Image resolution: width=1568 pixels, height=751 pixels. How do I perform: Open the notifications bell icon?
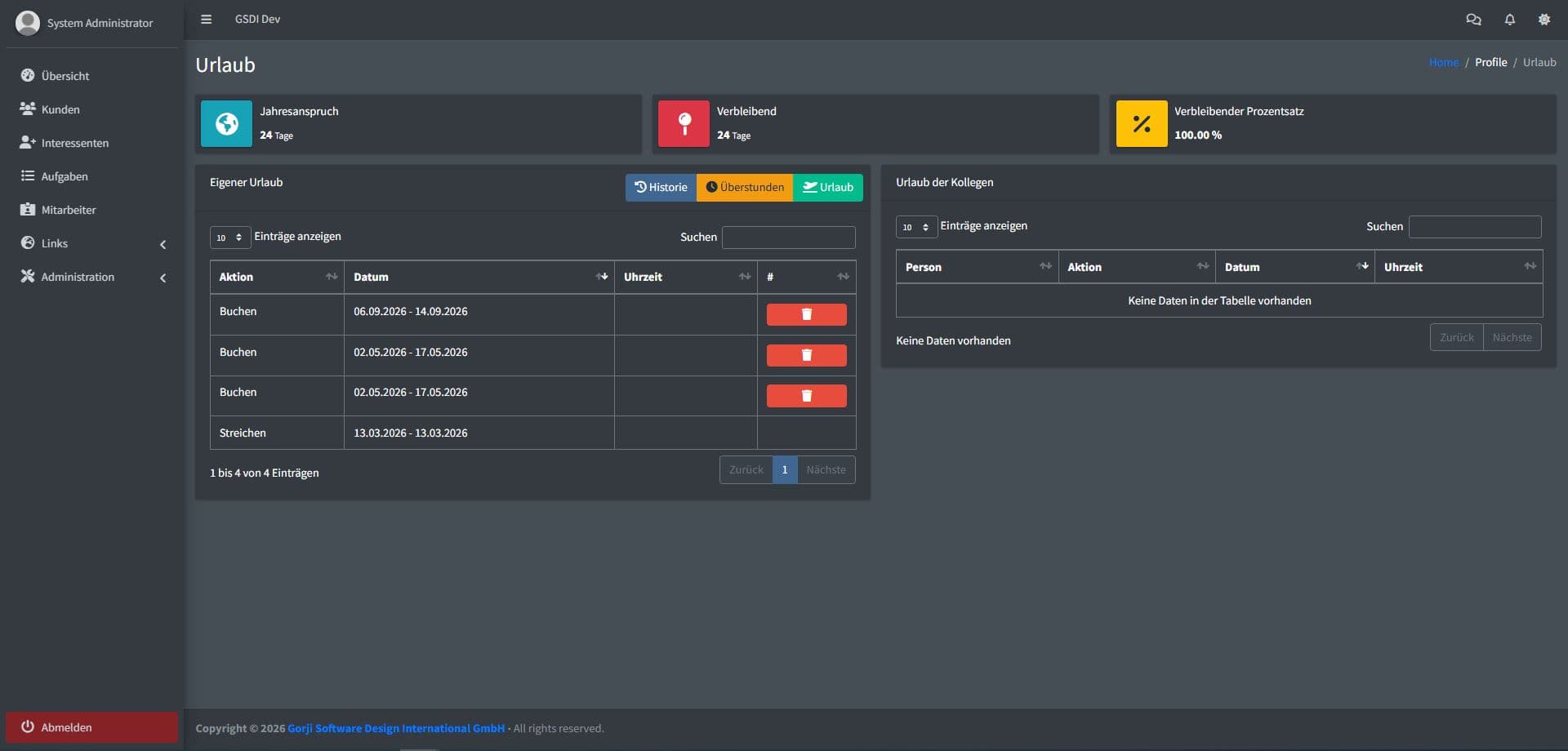[x=1509, y=20]
